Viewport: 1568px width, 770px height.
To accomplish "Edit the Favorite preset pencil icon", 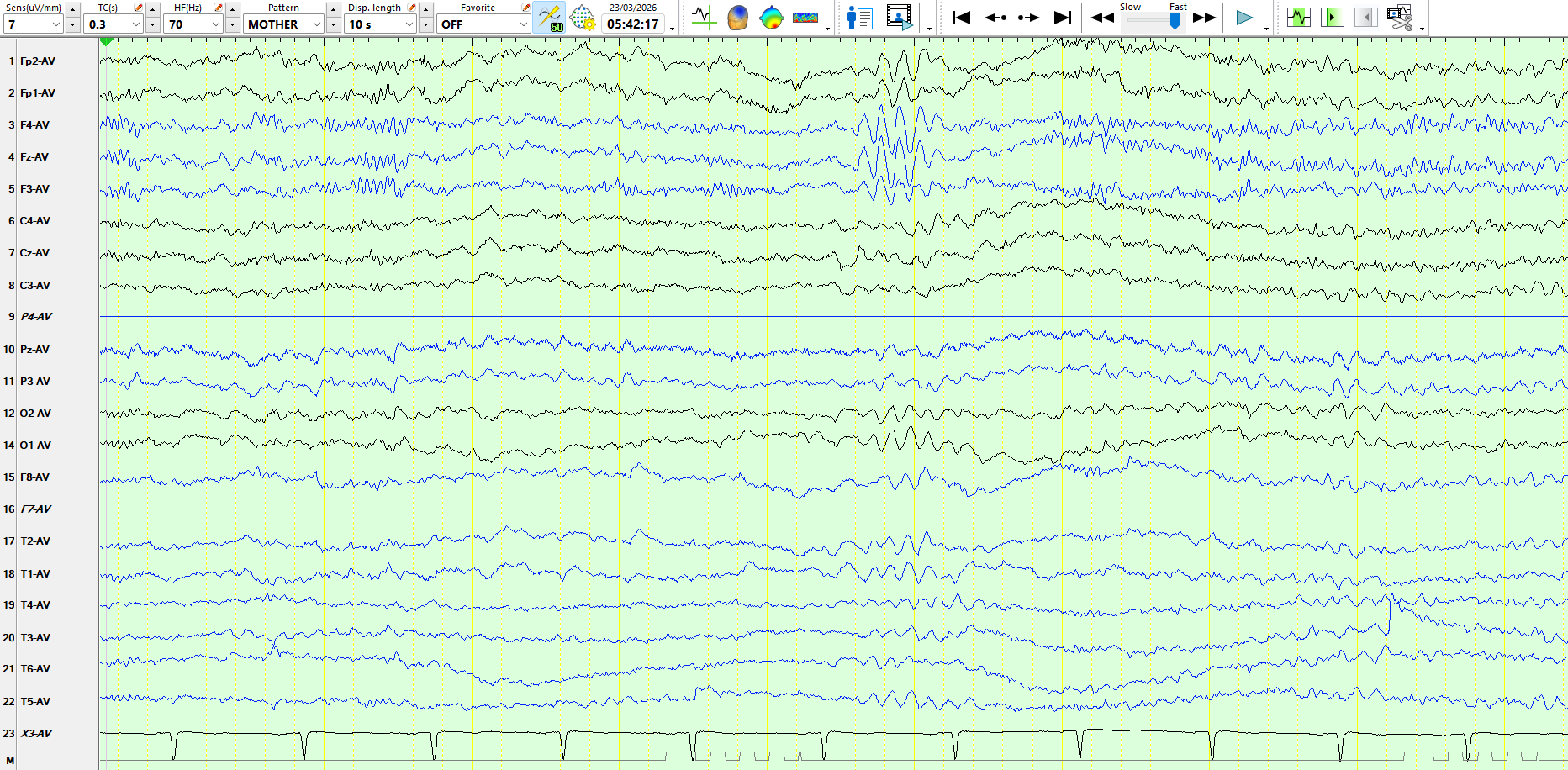I will 526,8.
